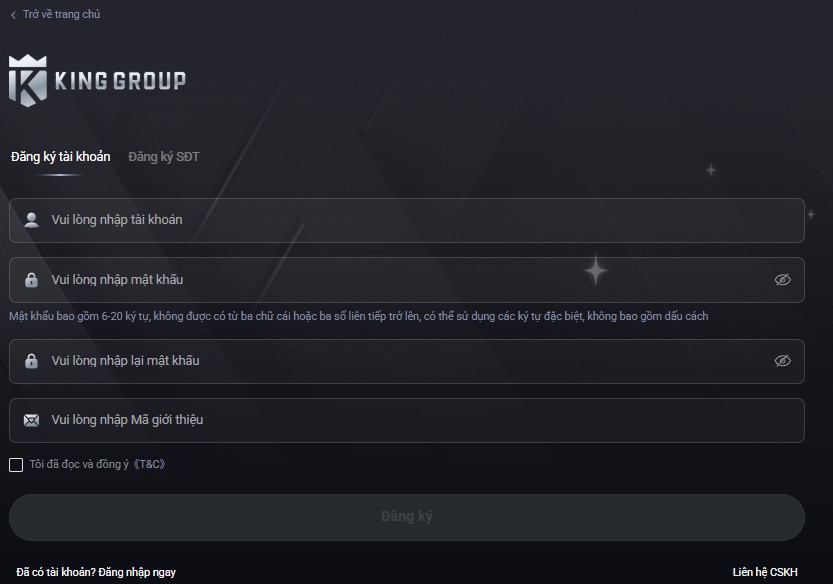Switch to the Đăng ký SĐT tab
The height and width of the screenshot is (584, 833).
click(x=164, y=157)
